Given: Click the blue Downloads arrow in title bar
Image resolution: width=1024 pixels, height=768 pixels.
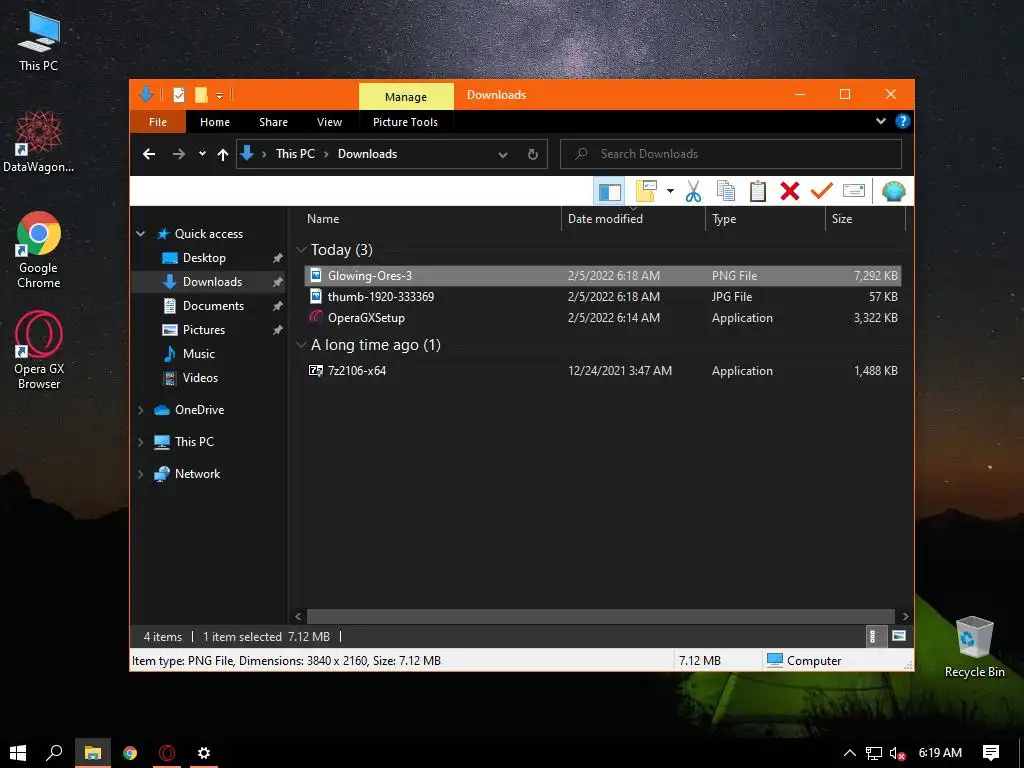Looking at the screenshot, I should 146,95.
